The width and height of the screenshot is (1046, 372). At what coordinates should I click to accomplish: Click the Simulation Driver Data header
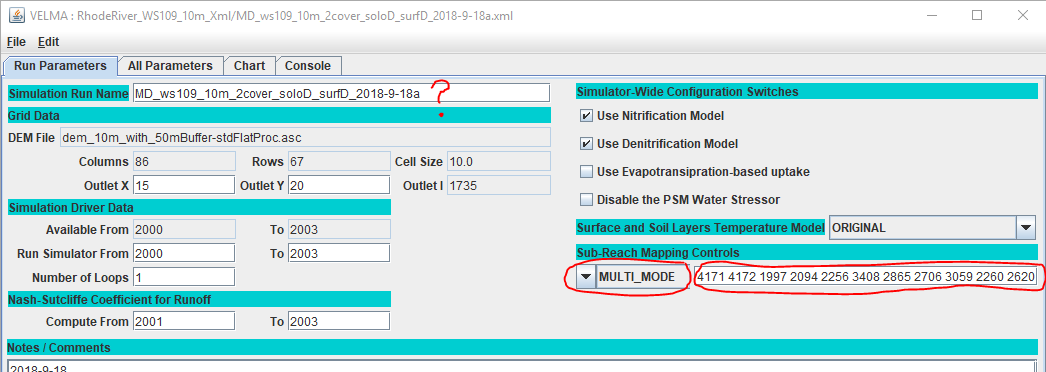199,207
